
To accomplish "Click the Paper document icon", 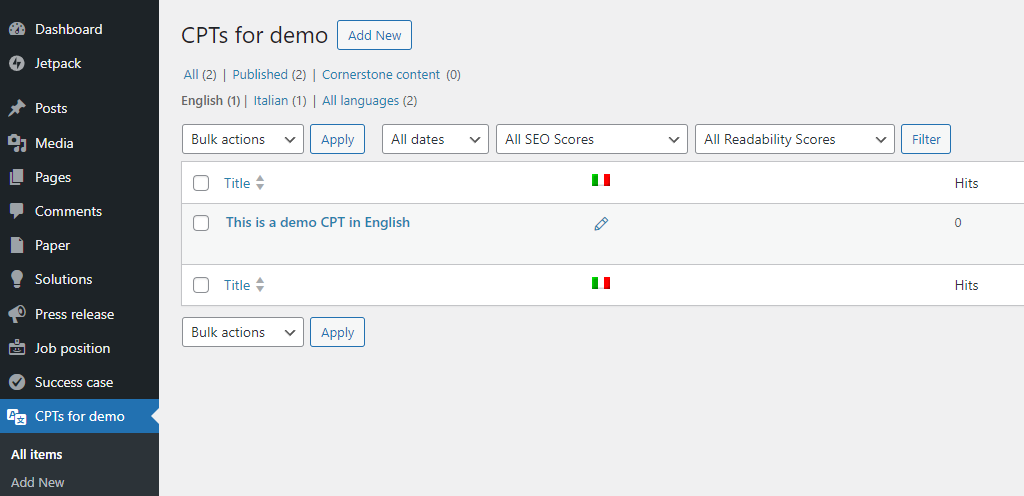I will 17,245.
